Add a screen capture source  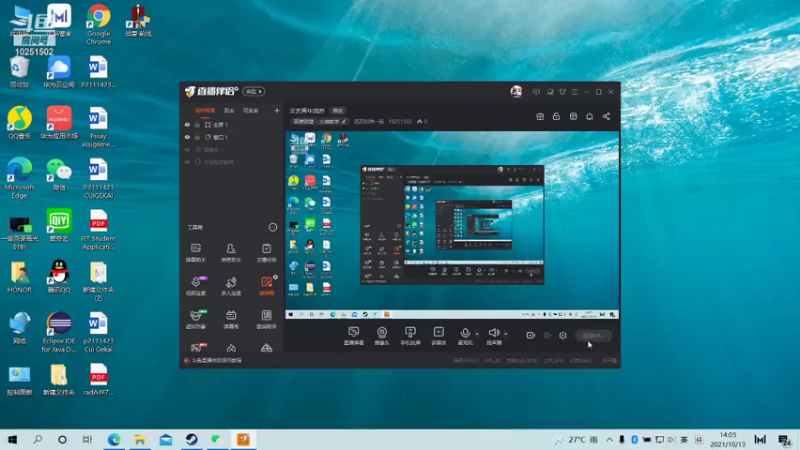point(353,336)
